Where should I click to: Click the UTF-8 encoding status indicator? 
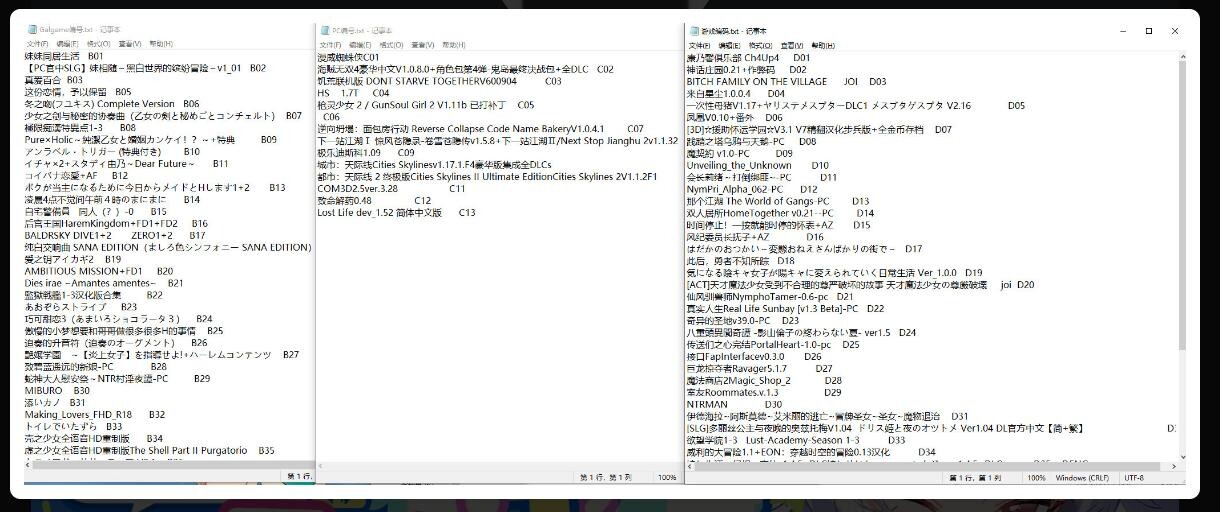pyautogui.click(x=1134, y=478)
